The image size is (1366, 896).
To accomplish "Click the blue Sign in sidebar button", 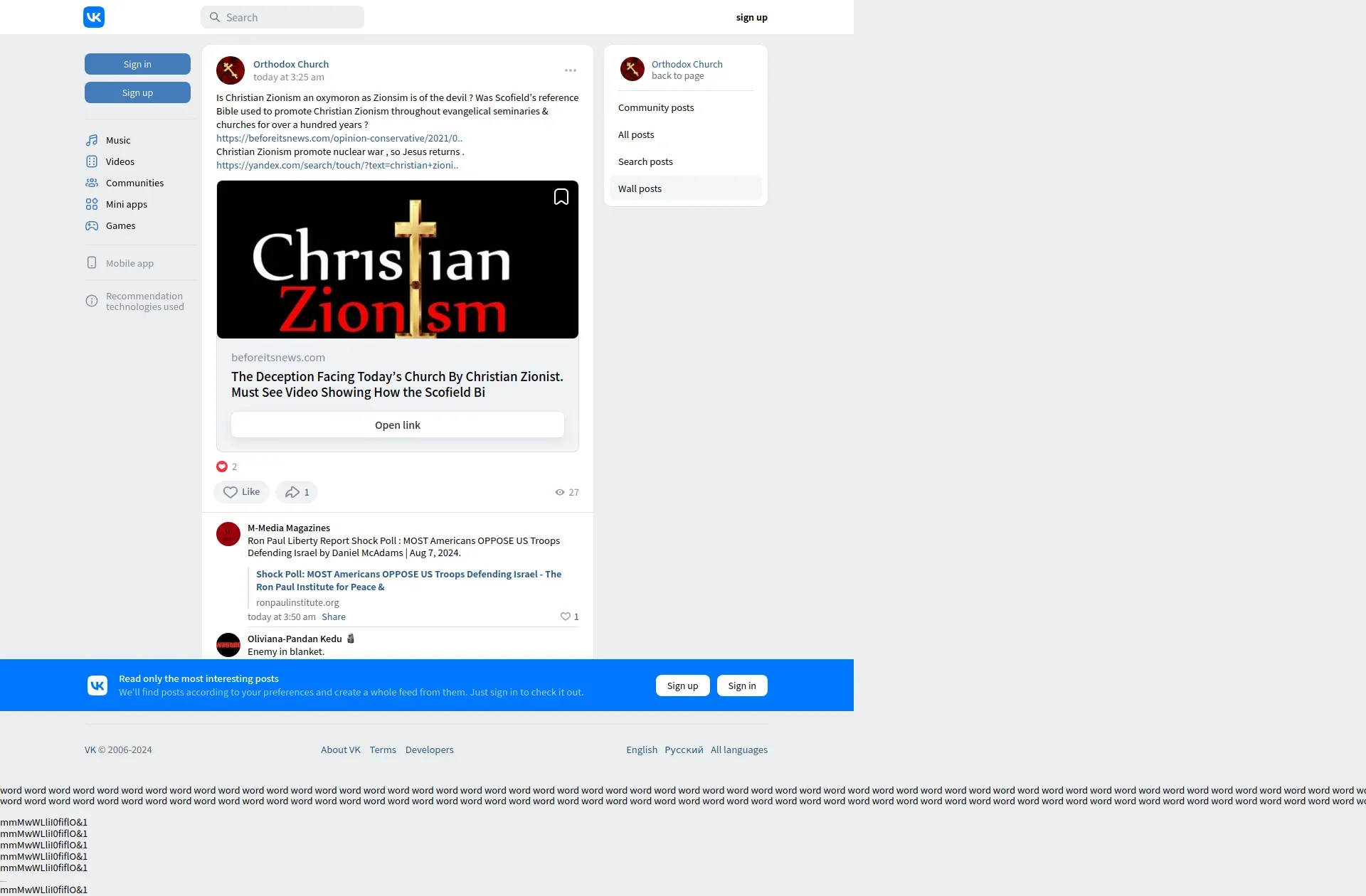I will 137,64.
